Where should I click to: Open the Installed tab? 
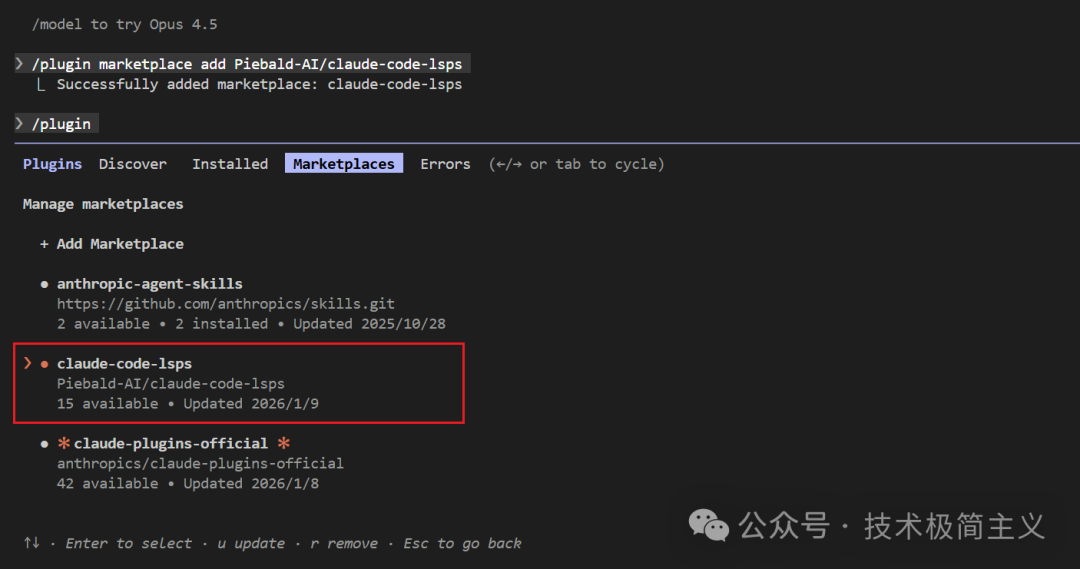(230, 164)
